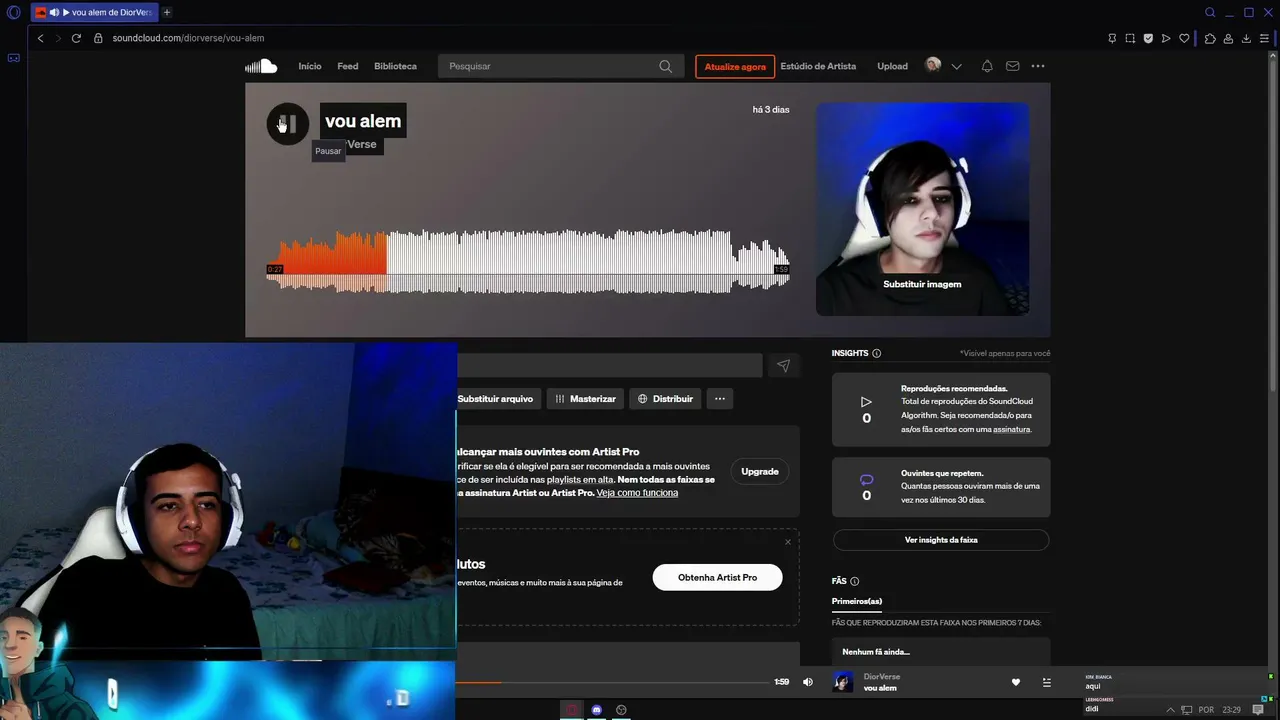Open Estúdio de Artista
This screenshot has width=1280, height=720.
pyautogui.click(x=818, y=66)
